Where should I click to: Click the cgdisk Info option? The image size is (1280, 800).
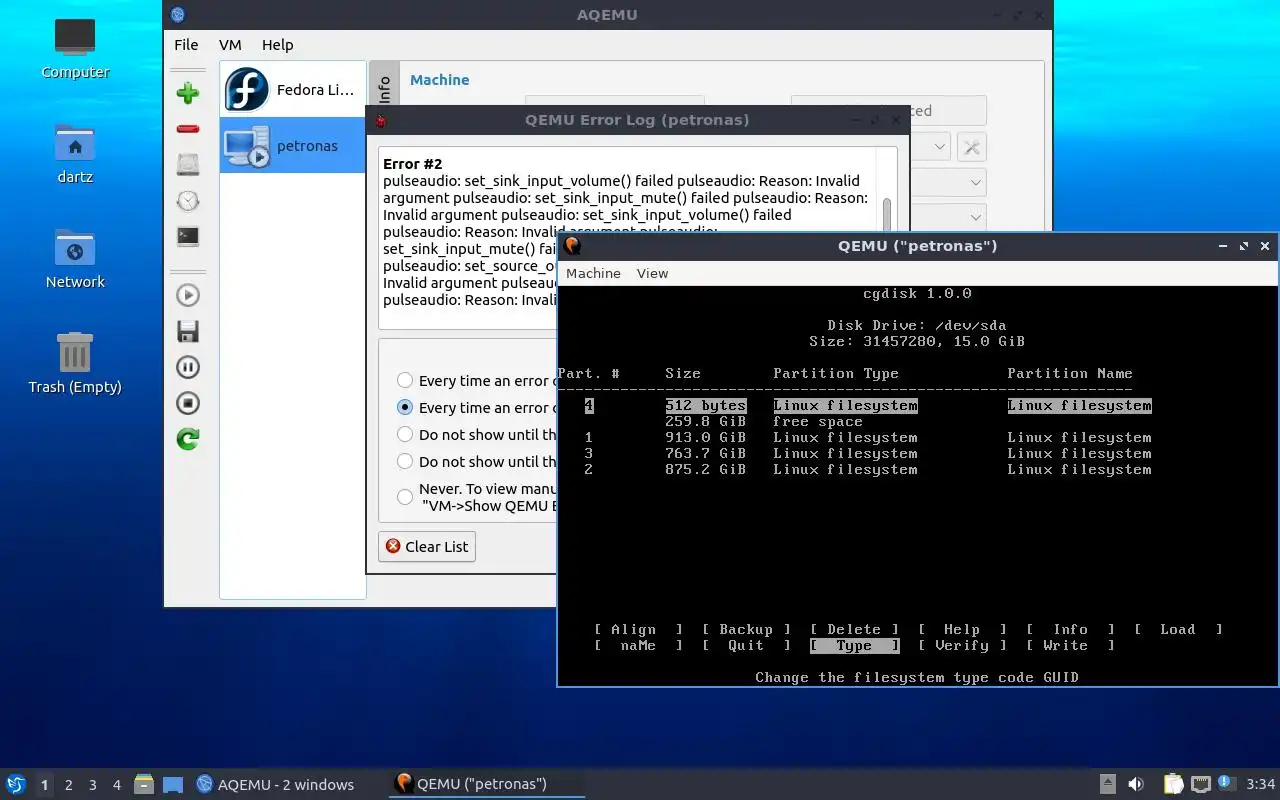coord(1070,629)
